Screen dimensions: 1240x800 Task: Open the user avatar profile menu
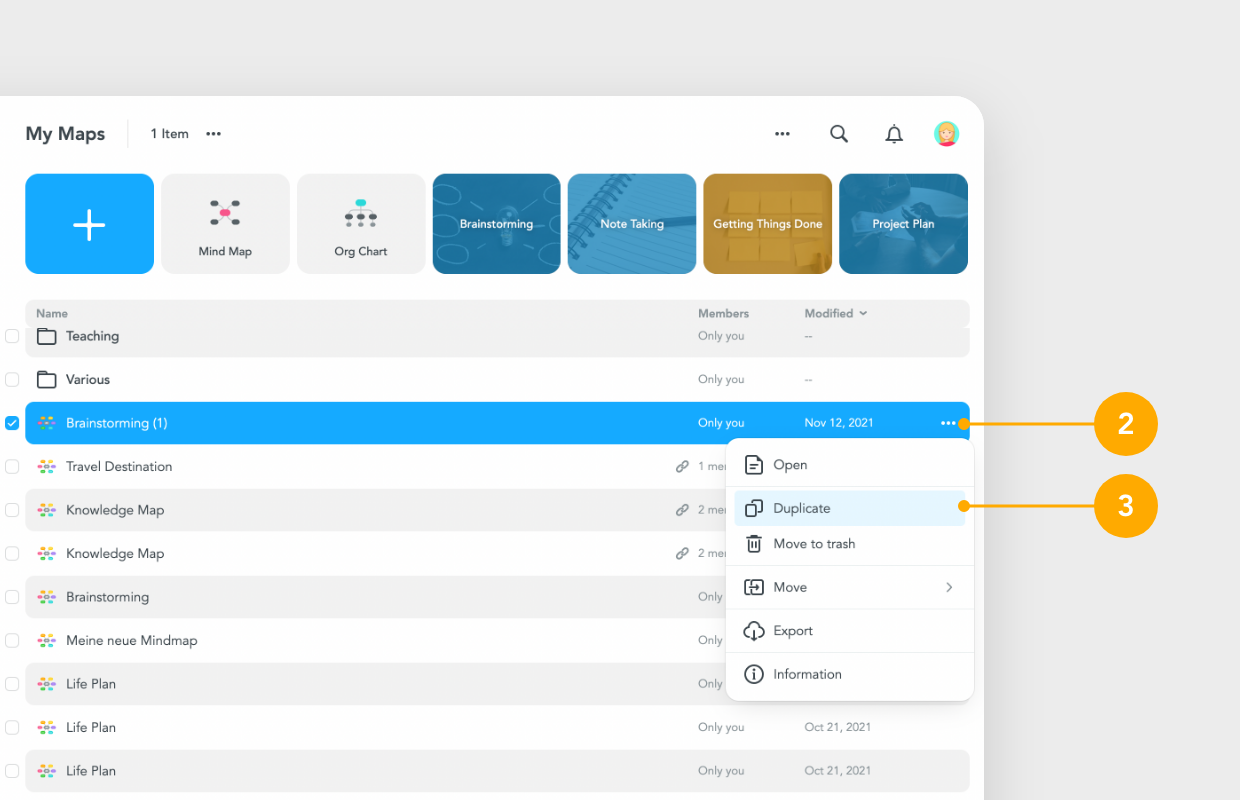coord(947,134)
